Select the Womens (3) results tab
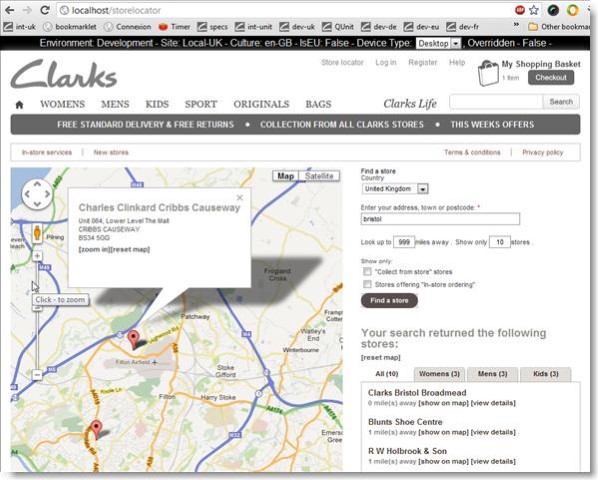The image size is (598, 480). click(x=439, y=374)
